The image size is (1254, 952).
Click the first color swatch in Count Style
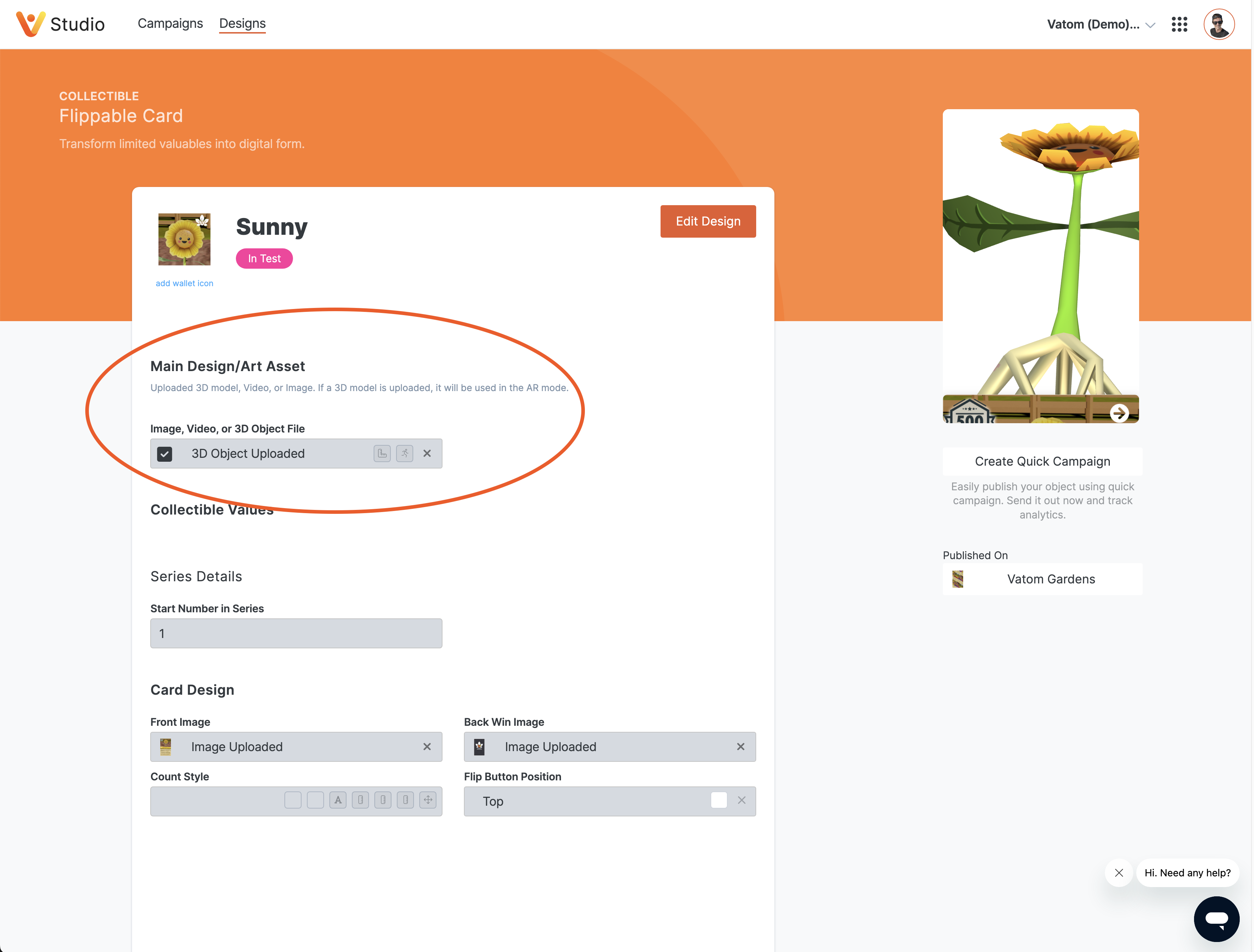(x=293, y=800)
